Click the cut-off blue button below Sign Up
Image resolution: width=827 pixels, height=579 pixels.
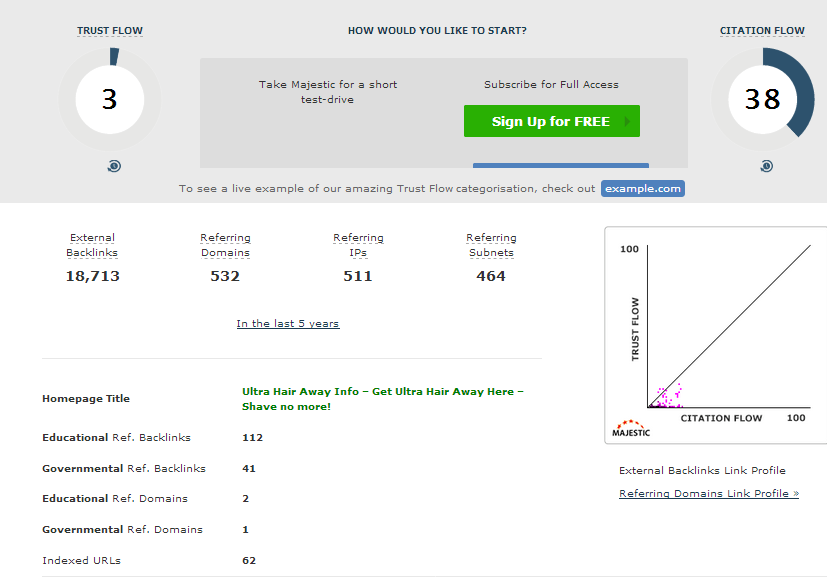[561, 166]
